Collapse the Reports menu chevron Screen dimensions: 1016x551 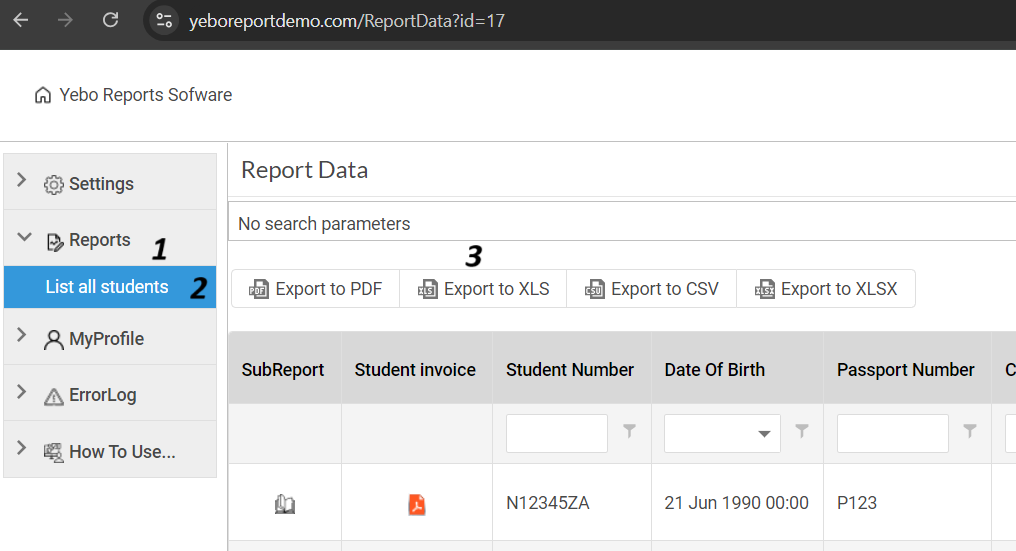click(x=24, y=237)
